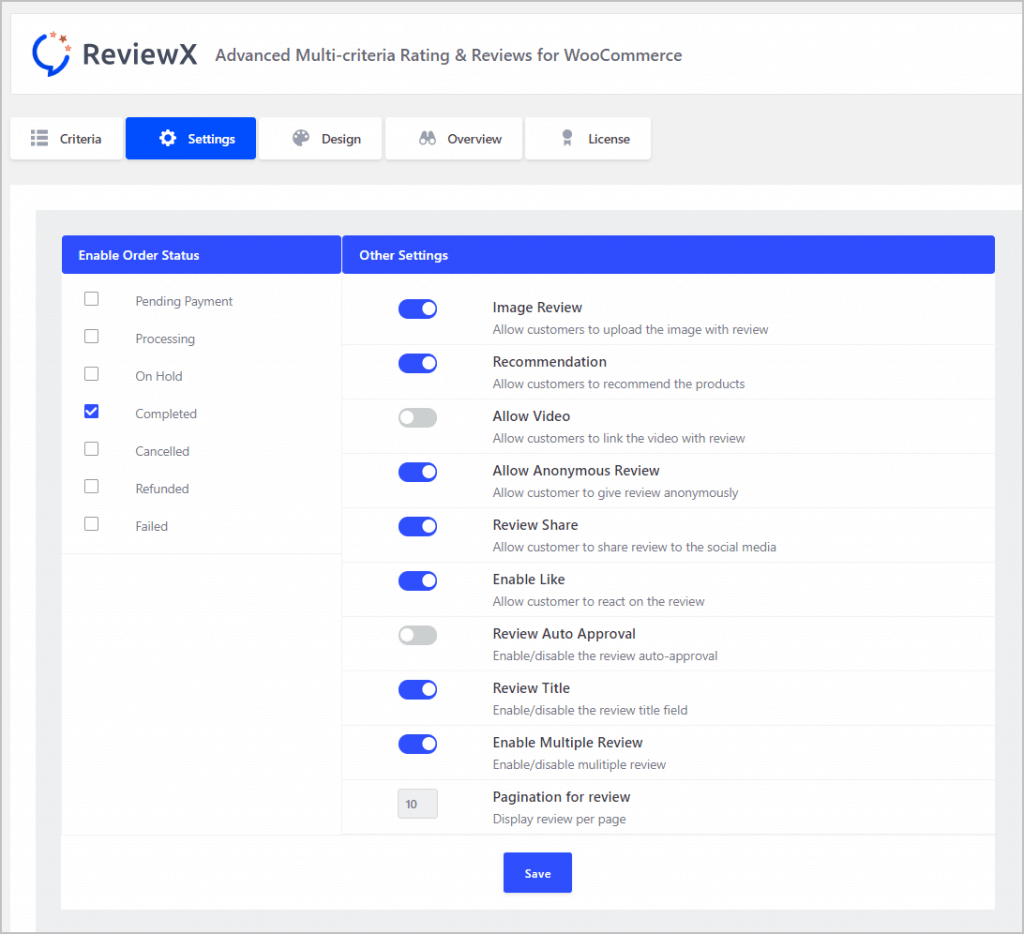This screenshot has height=934, width=1024.
Task: Disable the Enable Multiple Review toggle
Action: click(x=417, y=744)
